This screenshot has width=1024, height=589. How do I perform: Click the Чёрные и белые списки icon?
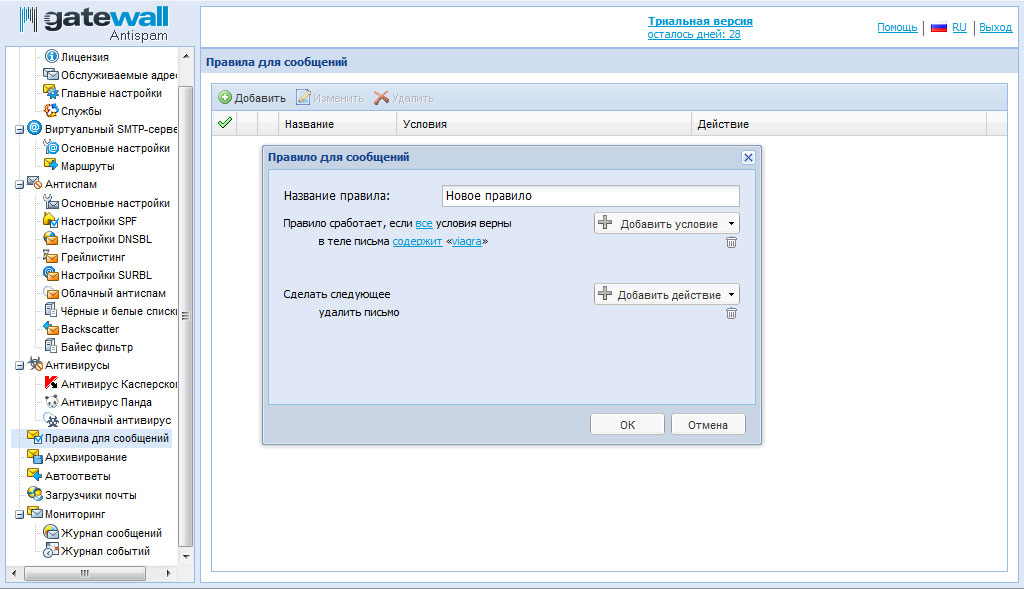pyautogui.click(x=51, y=310)
